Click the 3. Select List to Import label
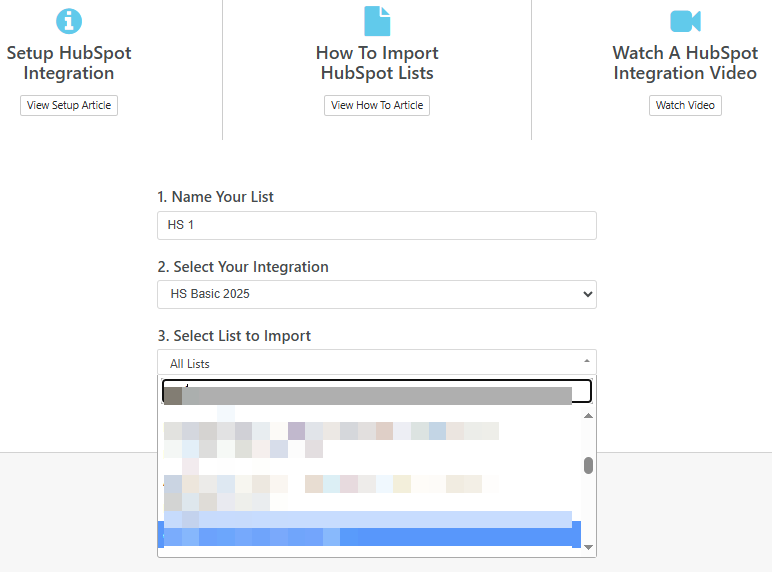The image size is (772, 572). pos(234,336)
